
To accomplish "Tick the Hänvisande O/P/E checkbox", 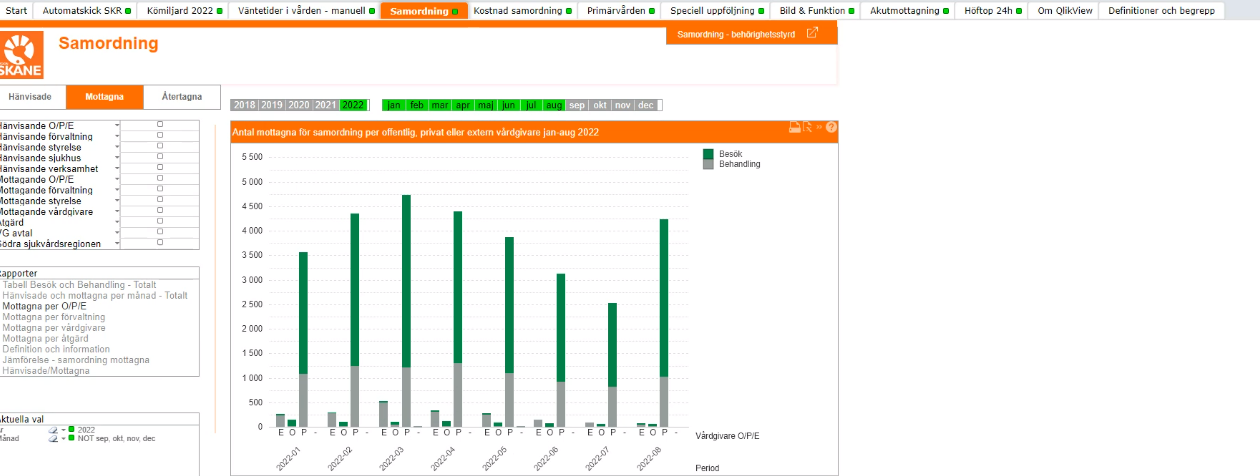I will point(160,124).
